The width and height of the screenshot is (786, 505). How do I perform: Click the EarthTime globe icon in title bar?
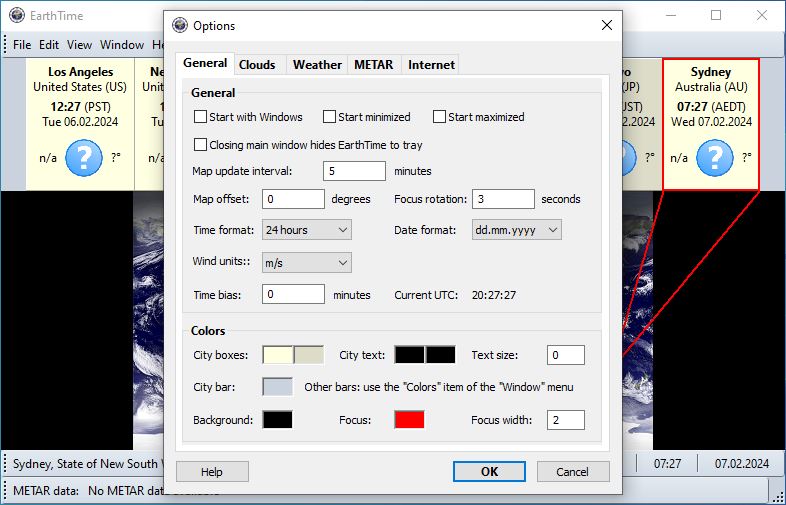coord(17,16)
